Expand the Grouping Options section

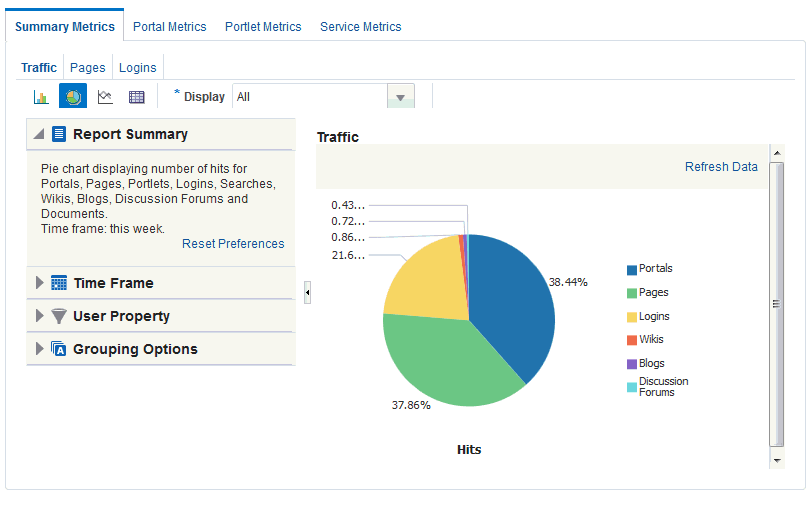tap(39, 349)
